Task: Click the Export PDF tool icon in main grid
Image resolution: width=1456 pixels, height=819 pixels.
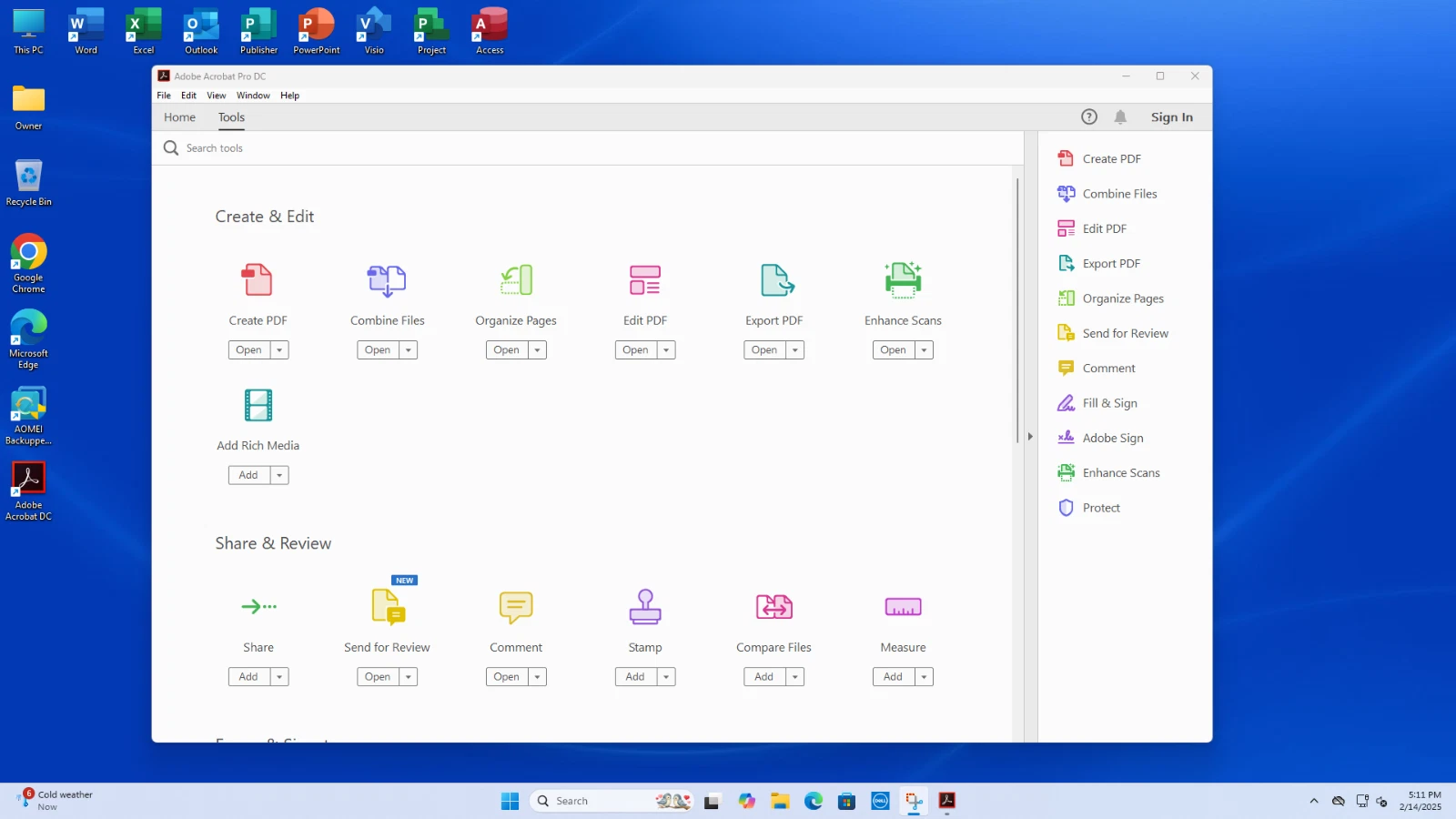Action: point(776,280)
